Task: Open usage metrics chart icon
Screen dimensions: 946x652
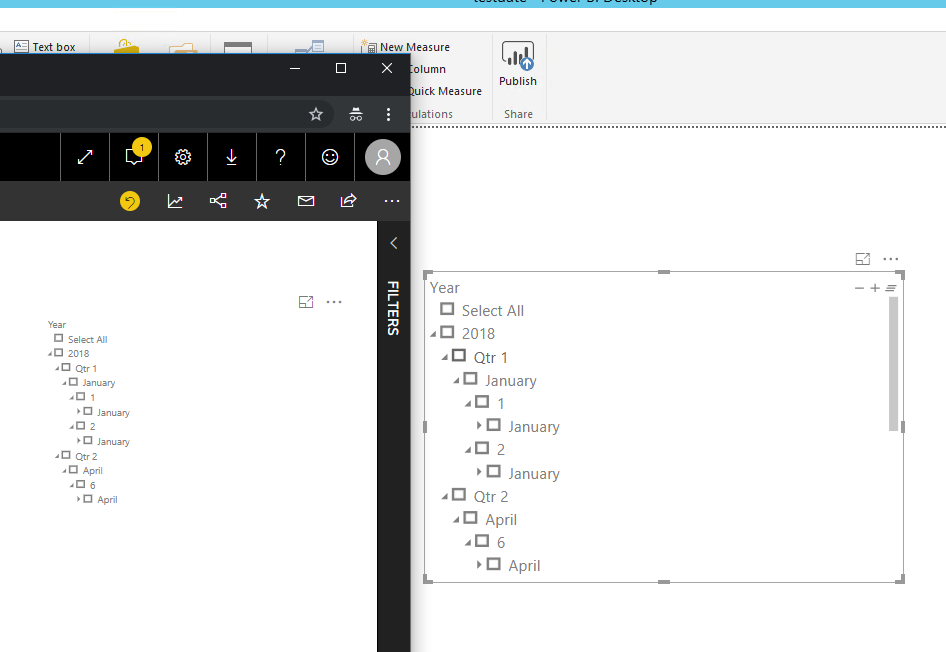Action: pyautogui.click(x=175, y=201)
